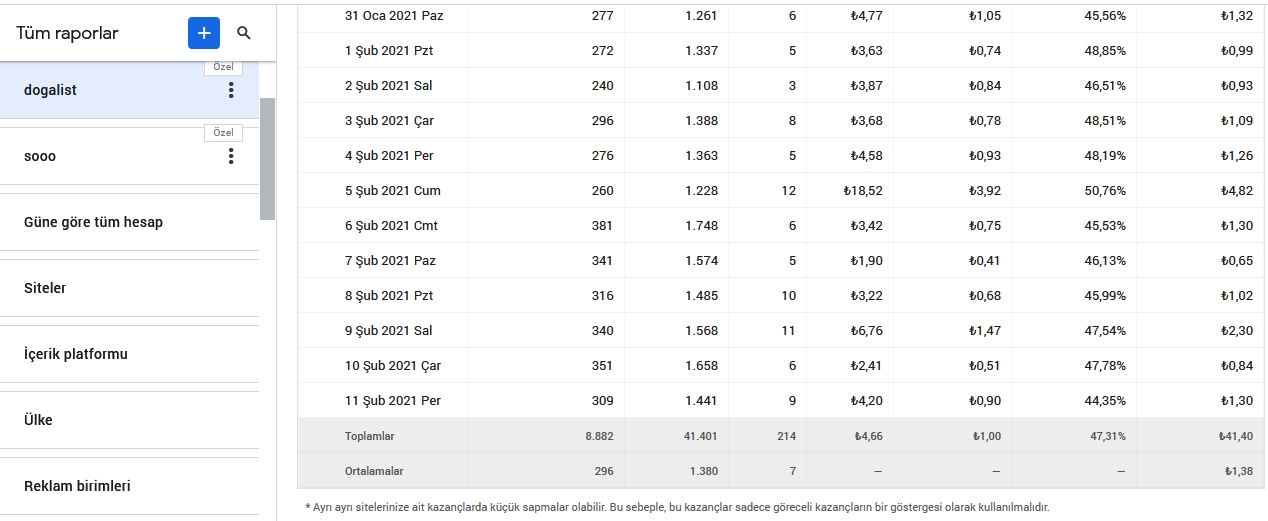Click the average earnings ₺1,38
1268x521 pixels.
point(1239,471)
